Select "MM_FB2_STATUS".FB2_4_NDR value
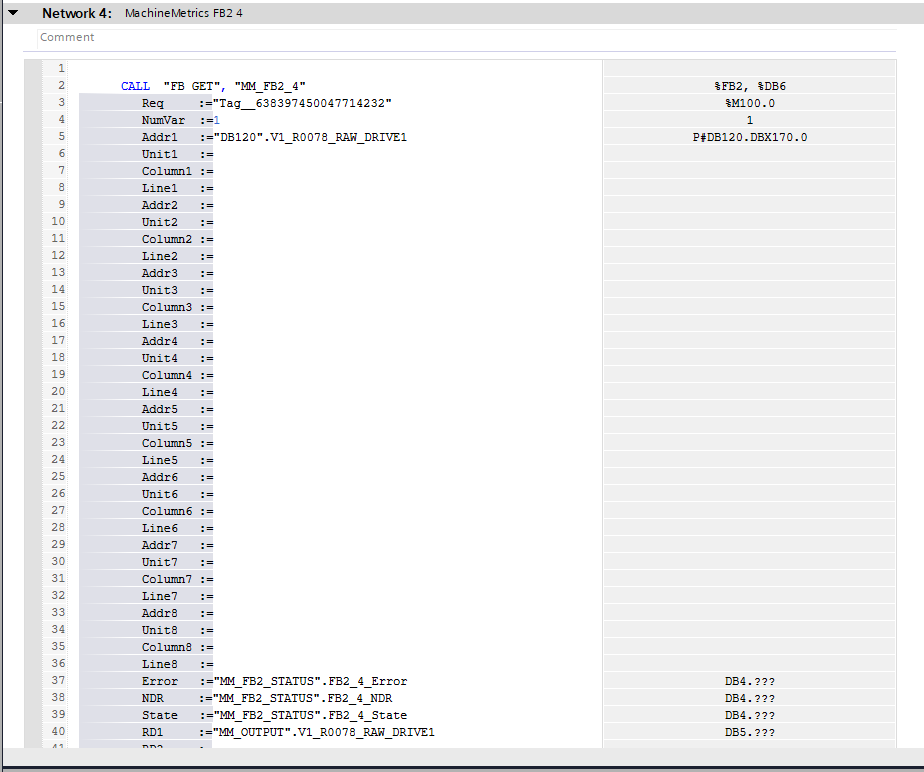The image size is (924, 772). tap(303, 698)
